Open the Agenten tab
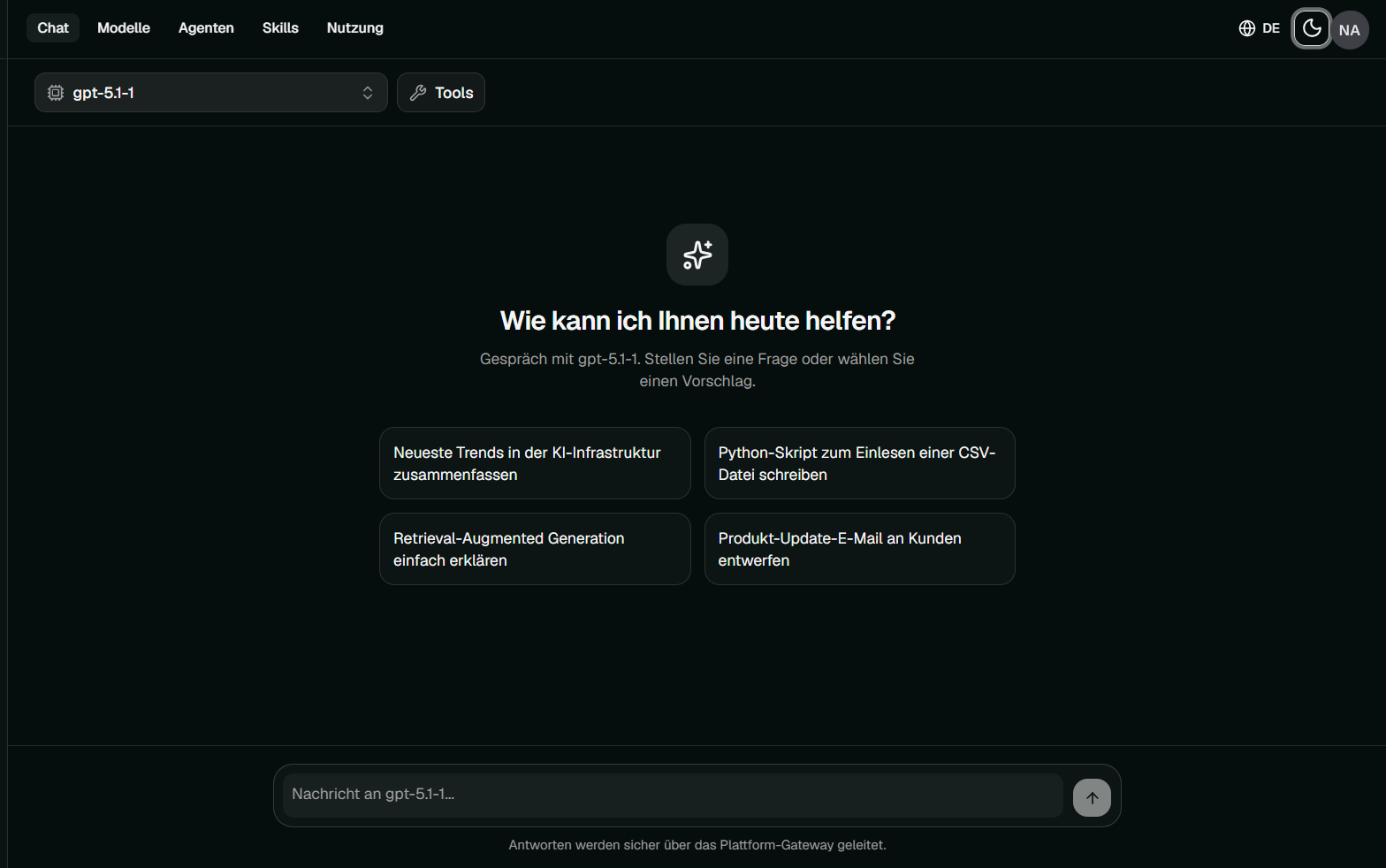 tap(206, 28)
